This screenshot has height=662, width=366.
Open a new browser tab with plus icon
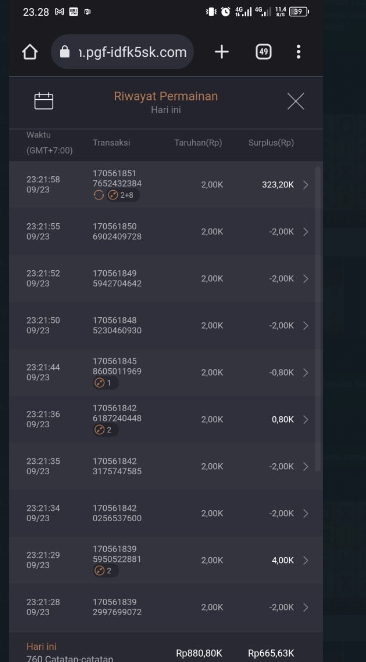[x=222, y=52]
